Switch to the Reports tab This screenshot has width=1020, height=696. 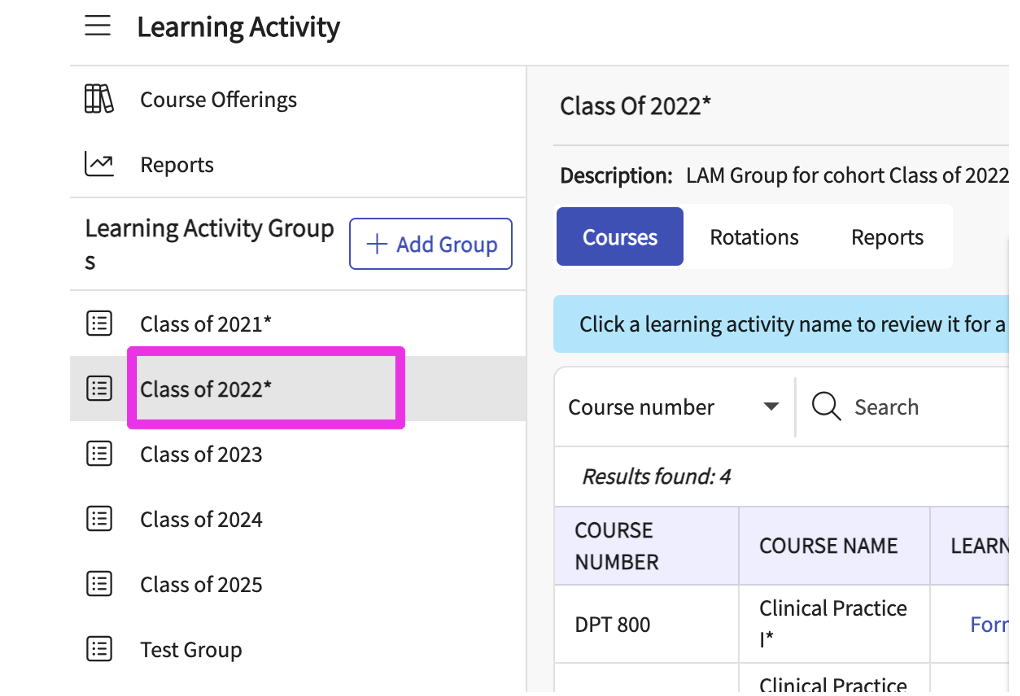[x=887, y=237]
